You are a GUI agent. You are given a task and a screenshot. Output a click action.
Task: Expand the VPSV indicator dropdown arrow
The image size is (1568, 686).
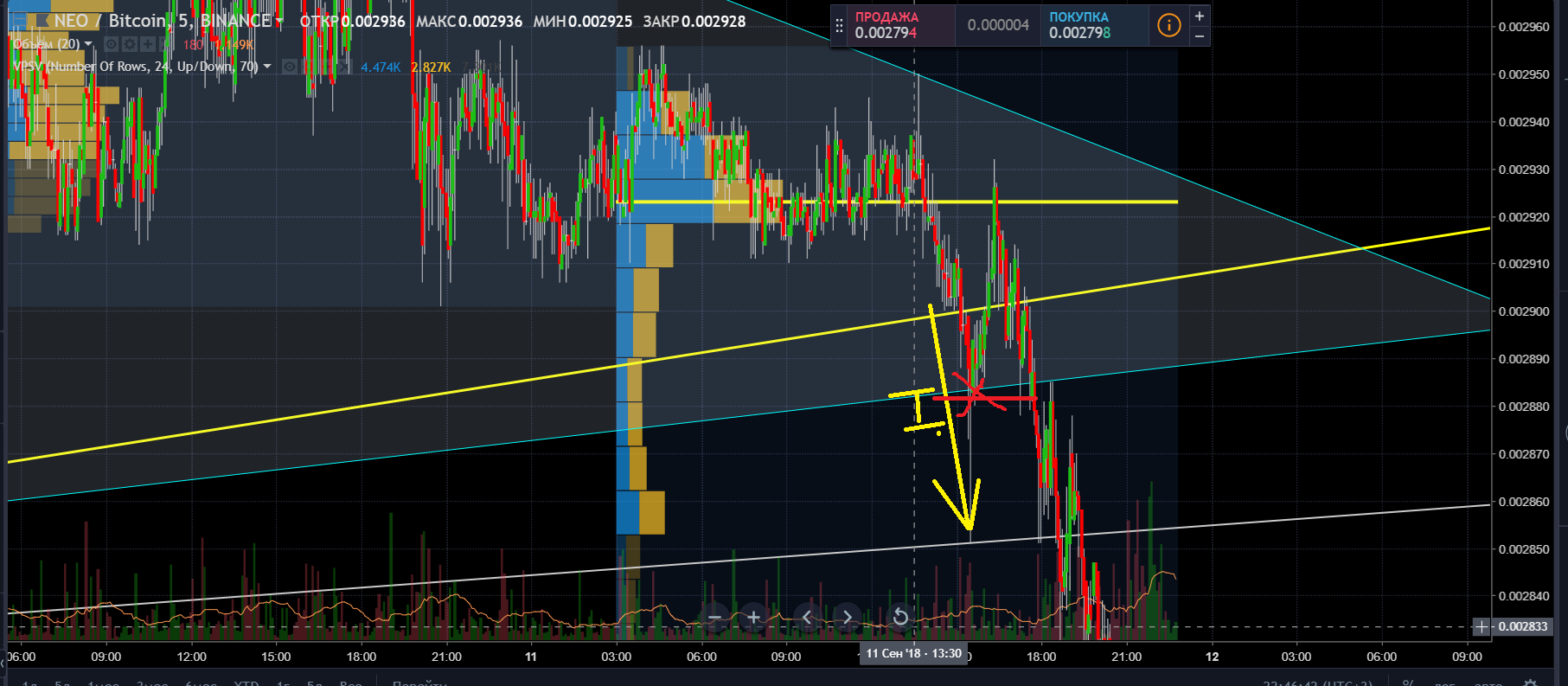pos(267,67)
